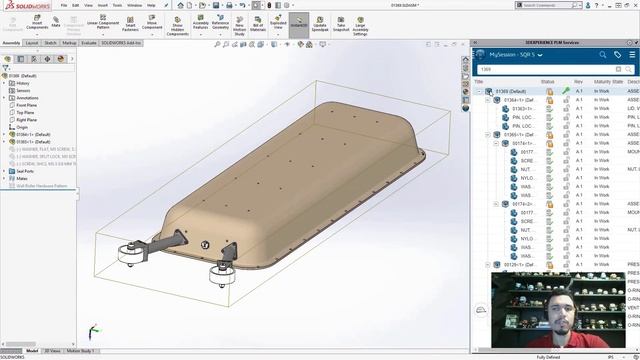
Task: Open the DisplayManager appearance tab icon
Action: tap(61, 59)
